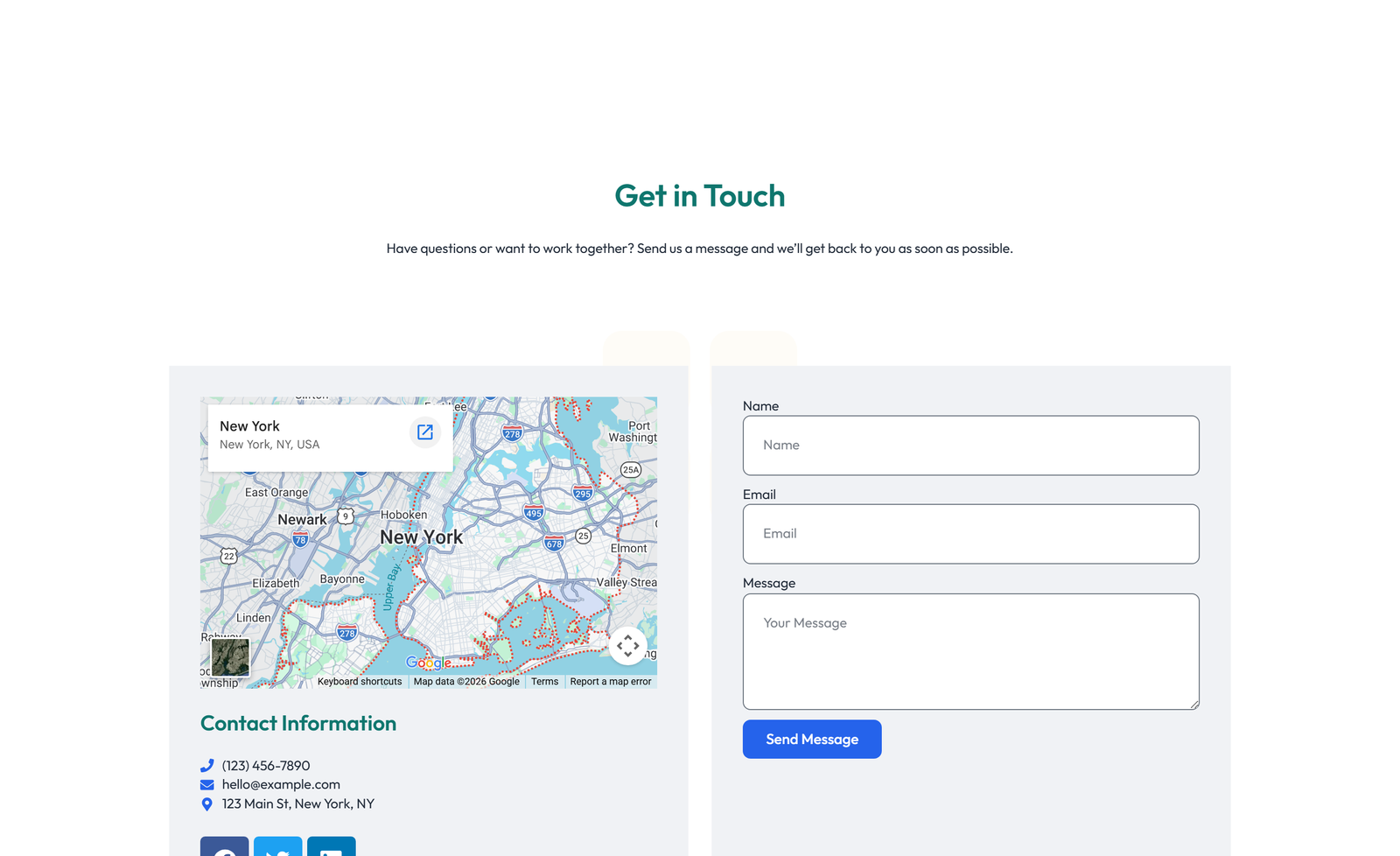Focus the Name input field
The width and height of the screenshot is (1400, 856).
point(970,446)
